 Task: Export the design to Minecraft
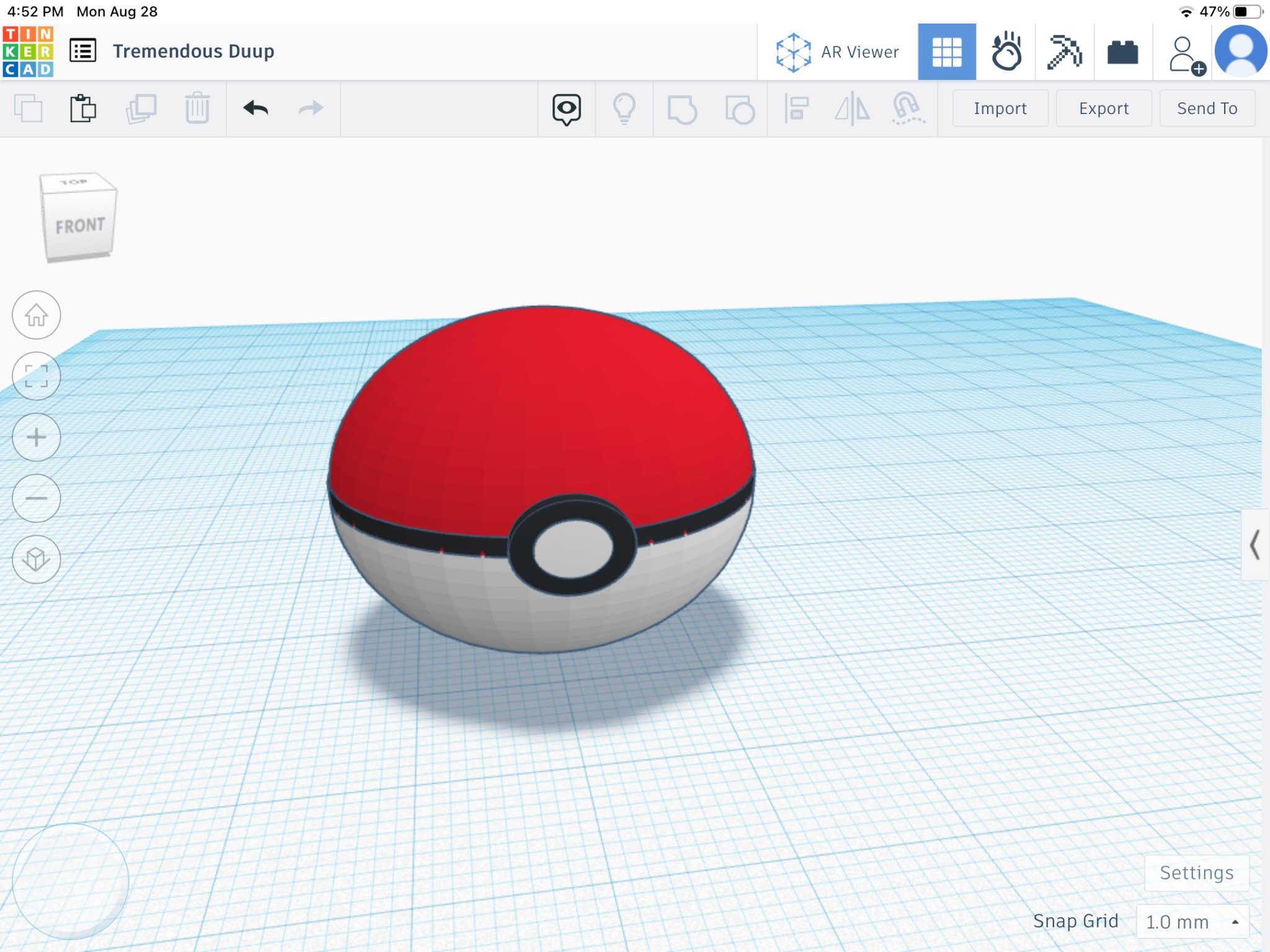[1065, 51]
